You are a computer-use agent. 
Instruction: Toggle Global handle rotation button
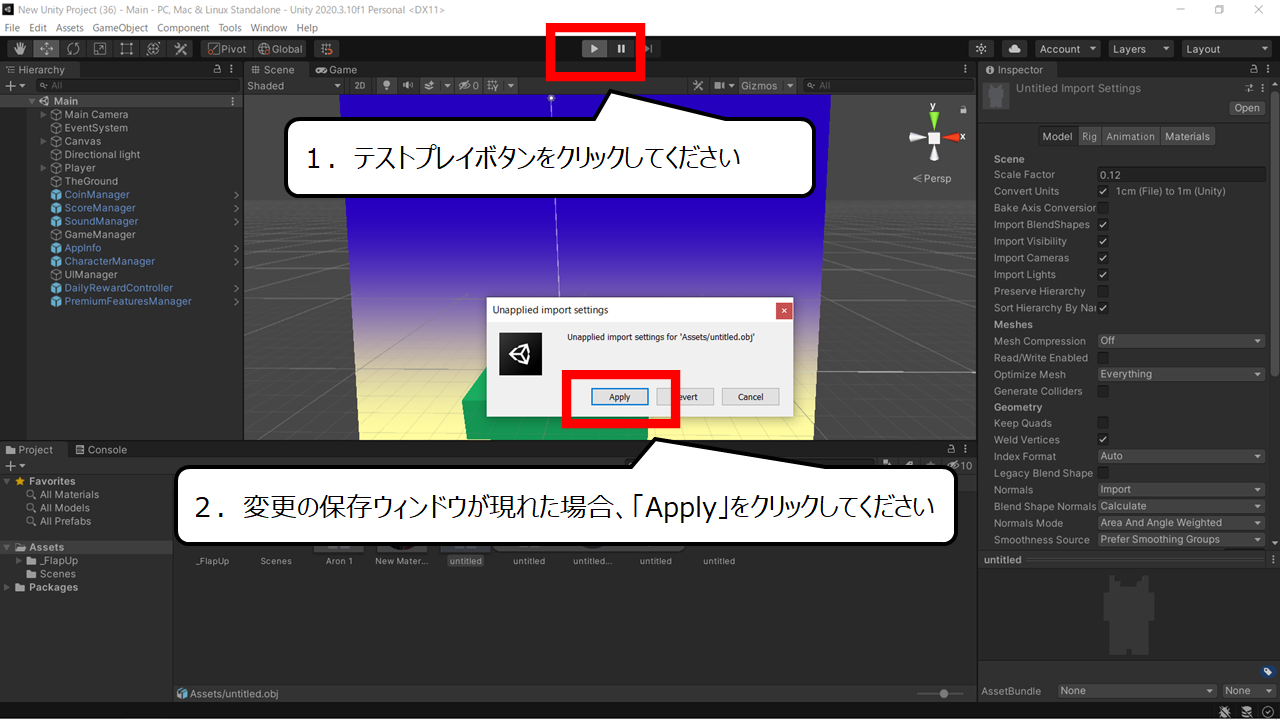280,49
